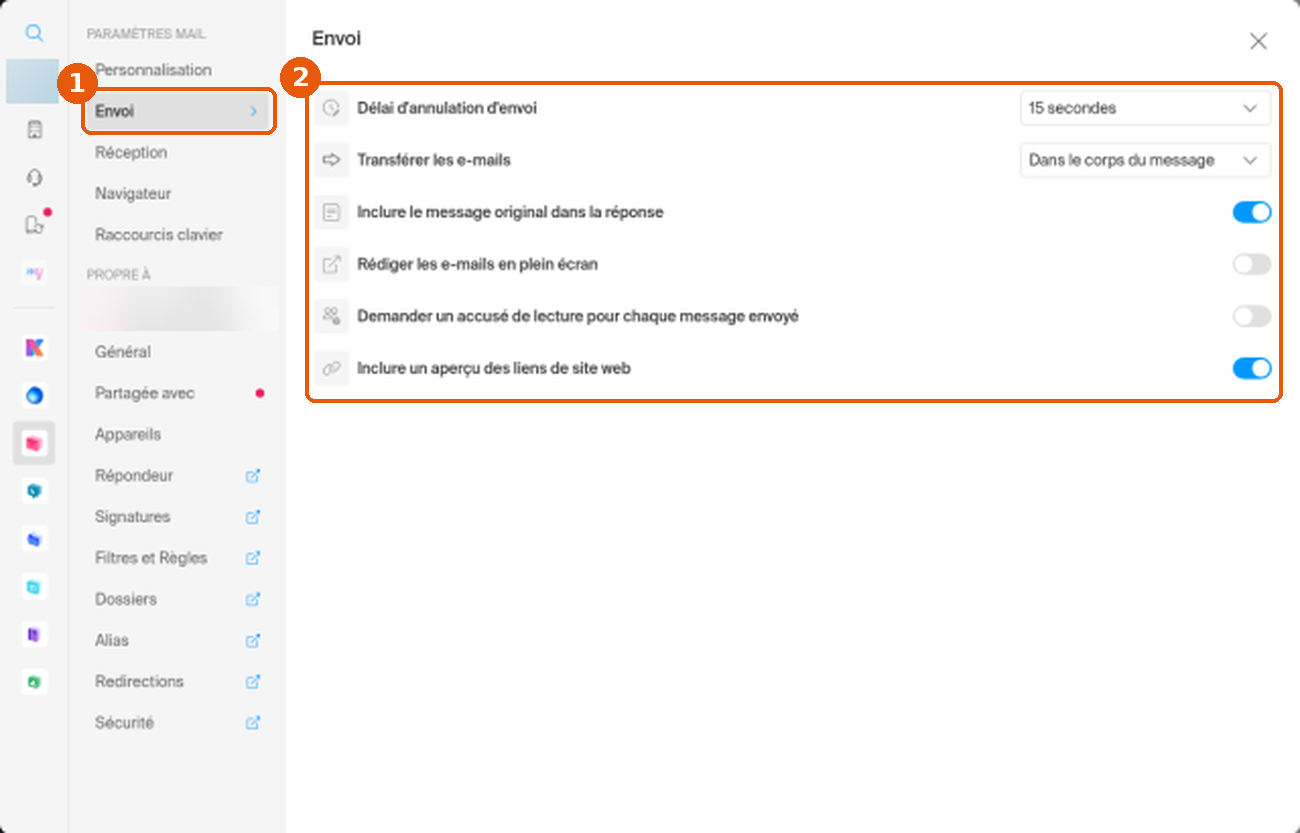Click the external link icon beside Signatures

[x=253, y=517]
